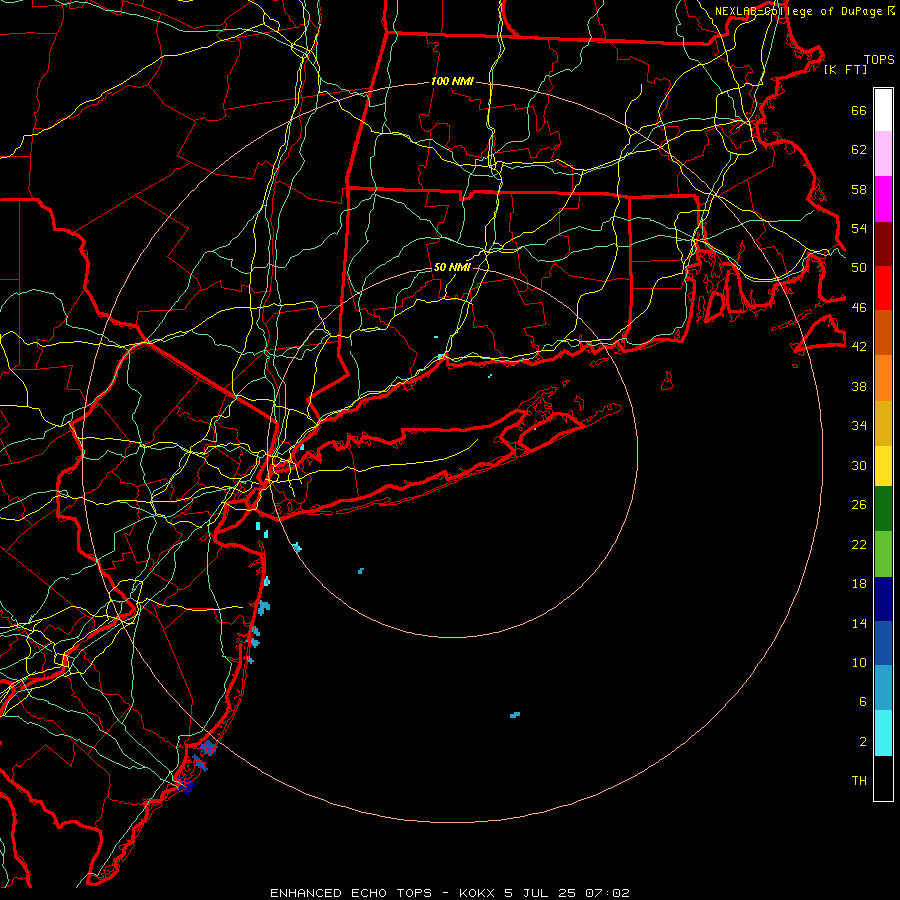Click the '30' legend value

click(859, 465)
